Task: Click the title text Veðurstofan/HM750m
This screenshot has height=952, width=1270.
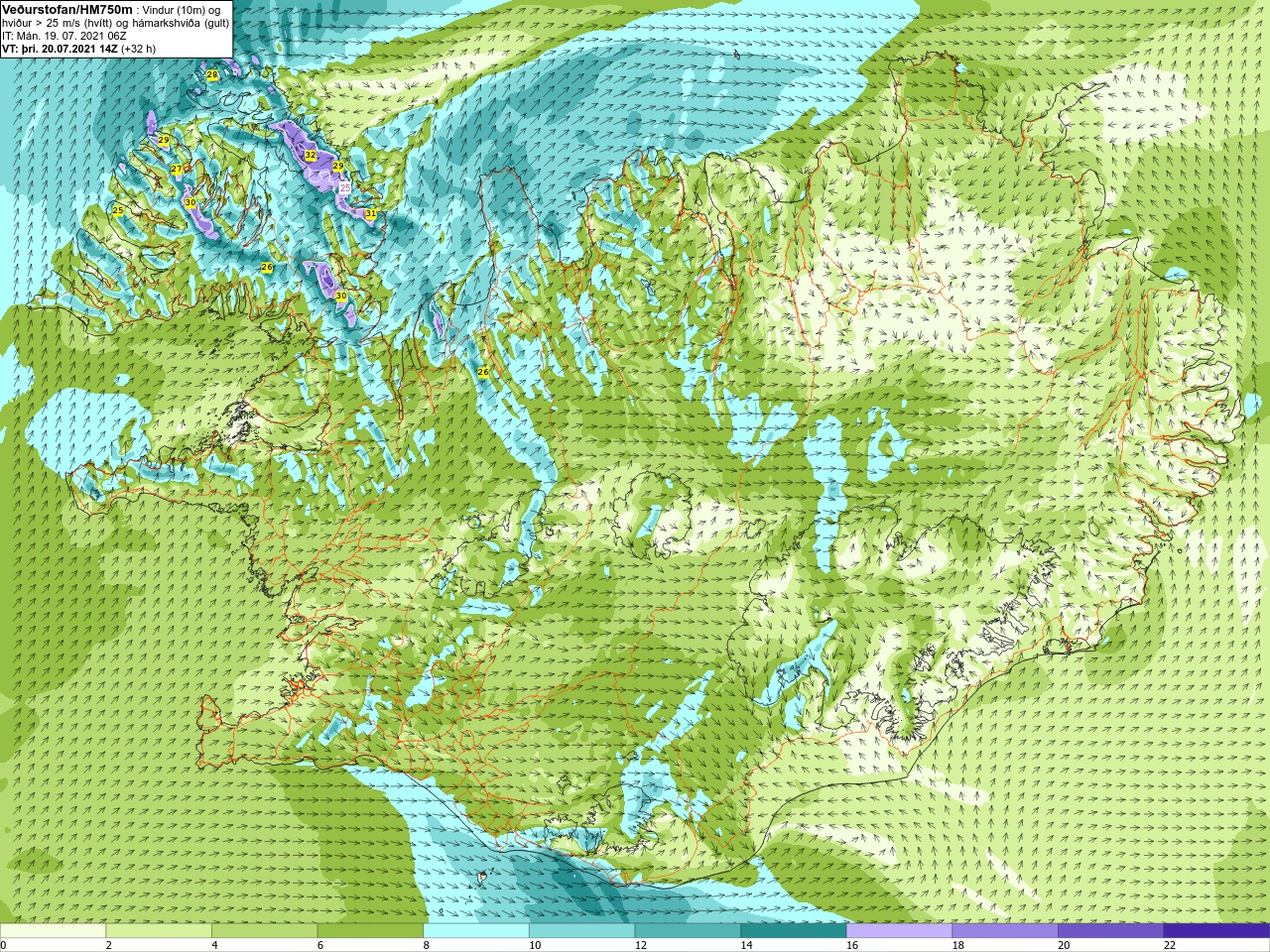Action: pos(67,9)
